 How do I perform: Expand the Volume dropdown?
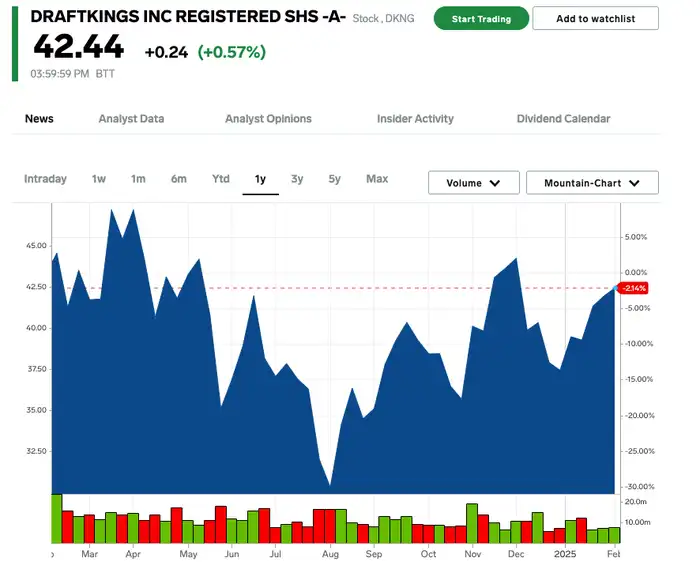click(x=474, y=183)
